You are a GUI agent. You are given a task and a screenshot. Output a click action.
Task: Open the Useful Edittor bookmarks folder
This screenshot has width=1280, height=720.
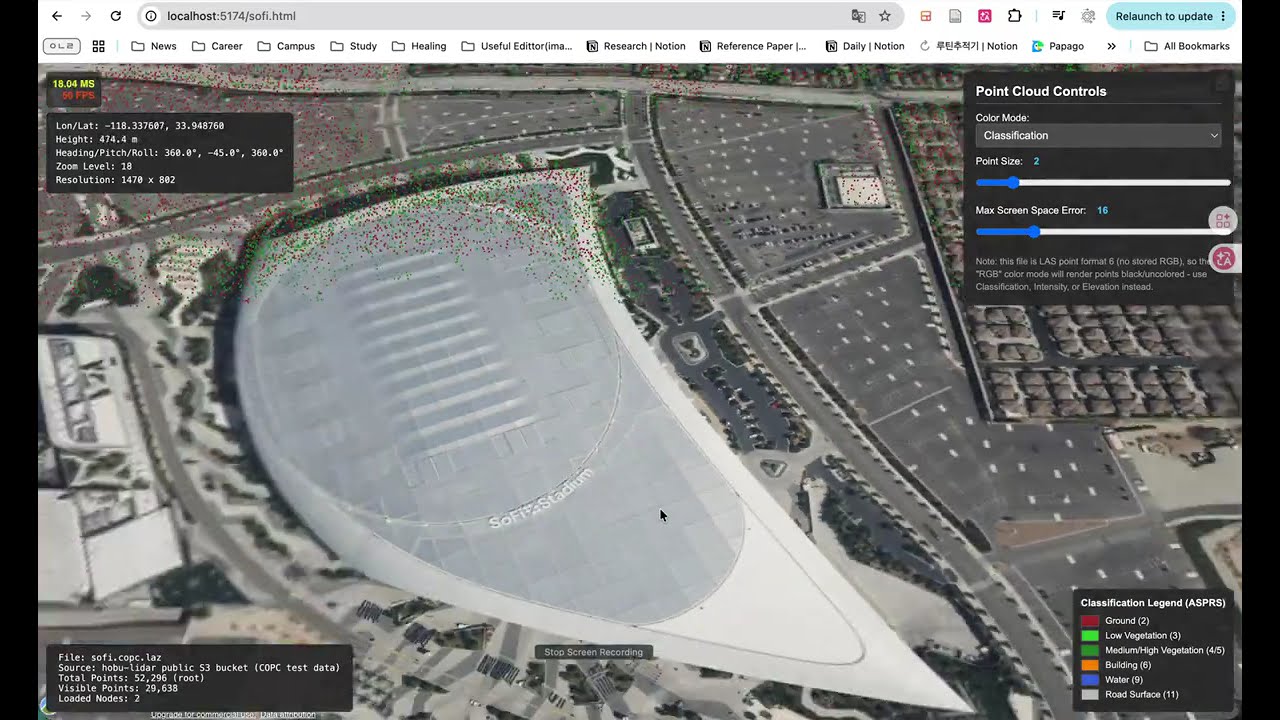click(517, 46)
